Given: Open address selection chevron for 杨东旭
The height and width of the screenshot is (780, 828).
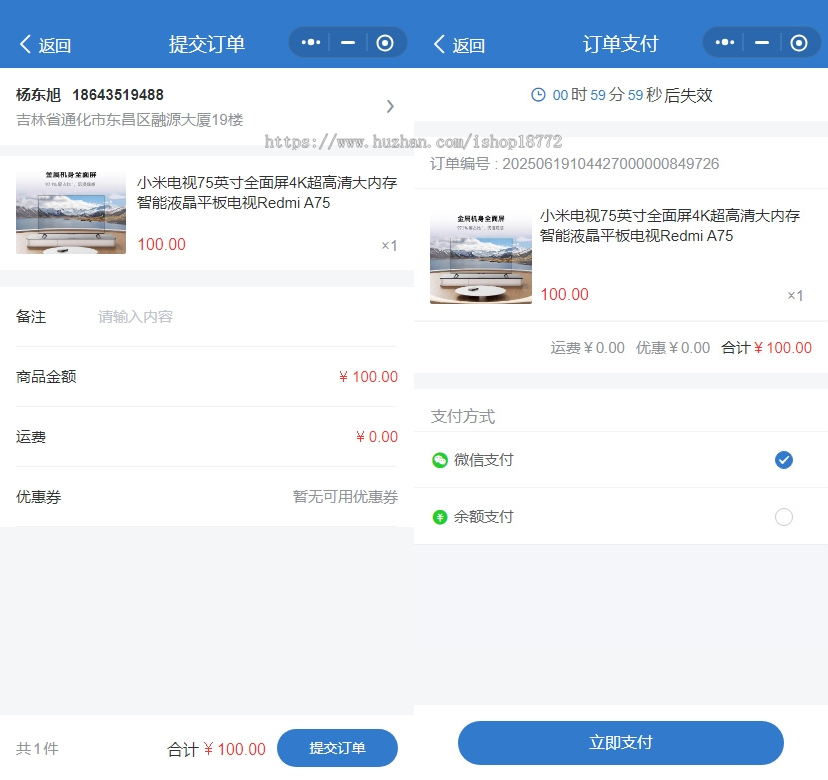Looking at the screenshot, I should point(390,107).
